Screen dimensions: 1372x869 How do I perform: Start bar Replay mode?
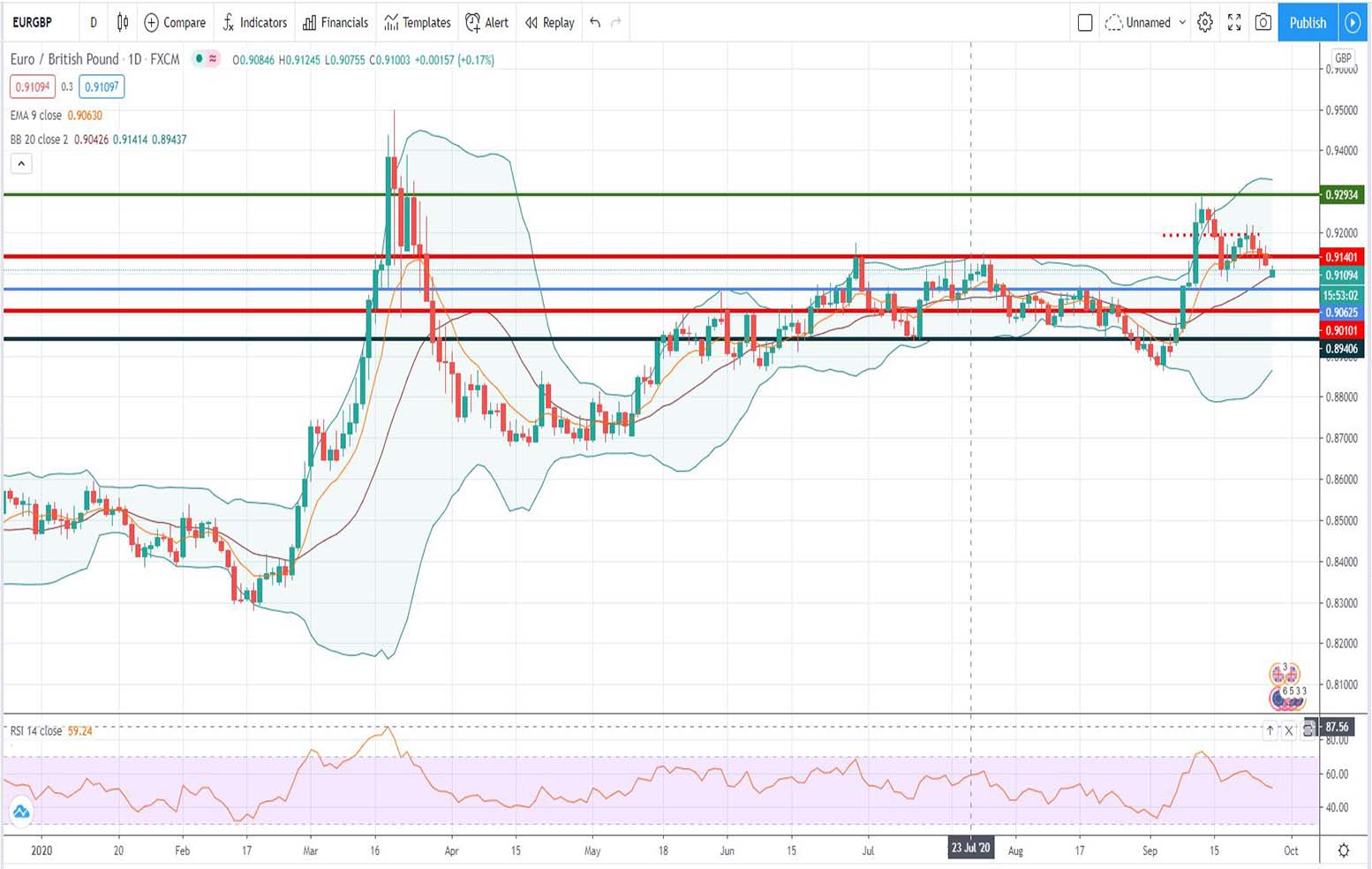point(548,23)
